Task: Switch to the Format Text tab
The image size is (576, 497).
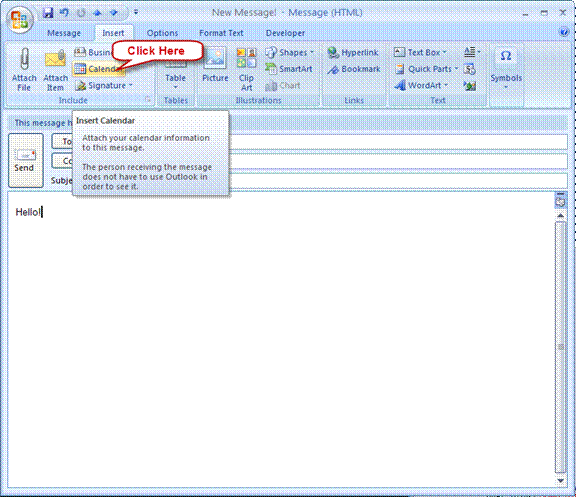Action: click(221, 33)
